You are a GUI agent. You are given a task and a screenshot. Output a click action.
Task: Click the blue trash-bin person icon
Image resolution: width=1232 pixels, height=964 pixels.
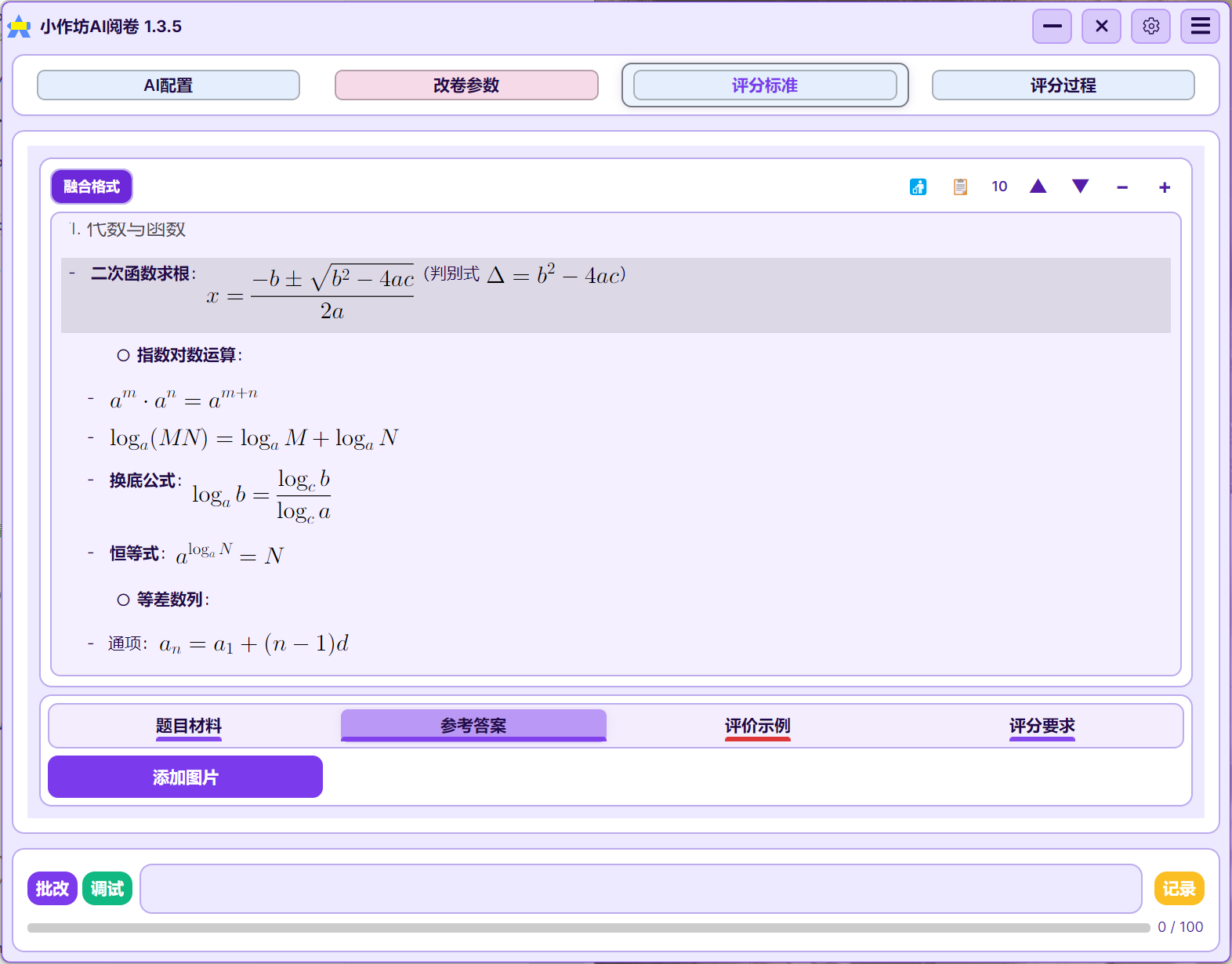point(918,187)
